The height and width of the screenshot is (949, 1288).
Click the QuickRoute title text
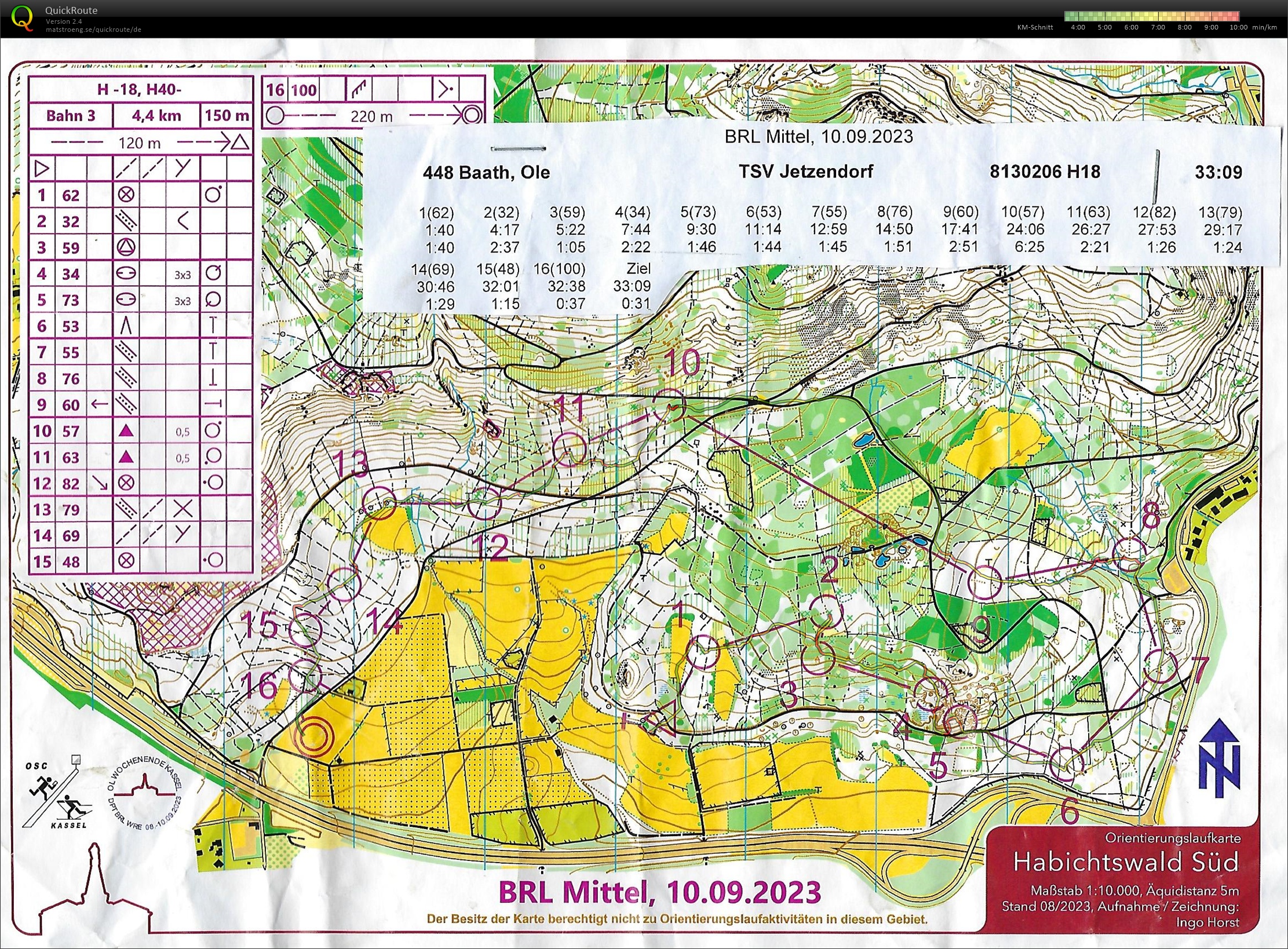[x=71, y=10]
